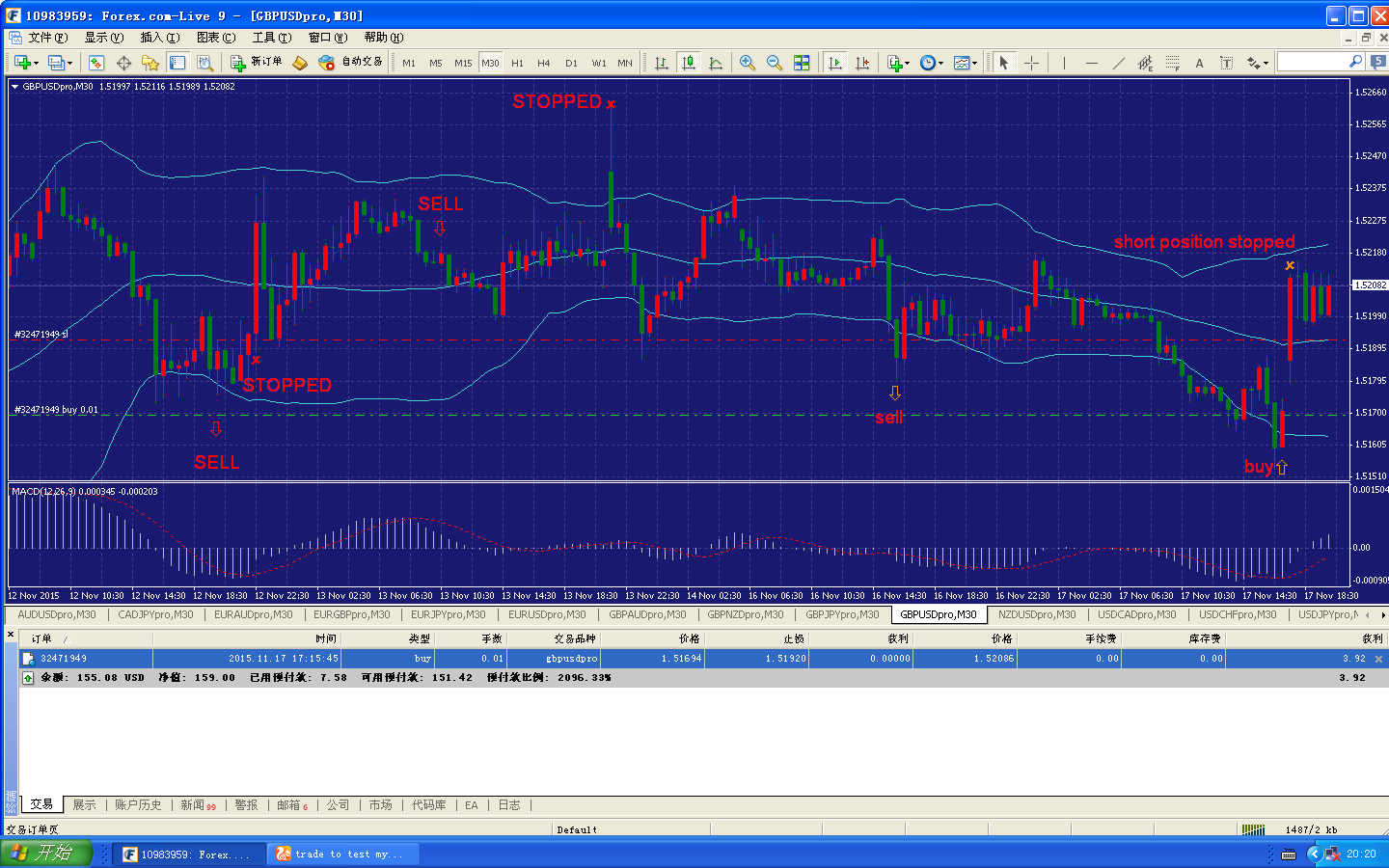The width and height of the screenshot is (1389, 868).
Task: Open the 账户历史 account history tab
Action: pos(138,804)
